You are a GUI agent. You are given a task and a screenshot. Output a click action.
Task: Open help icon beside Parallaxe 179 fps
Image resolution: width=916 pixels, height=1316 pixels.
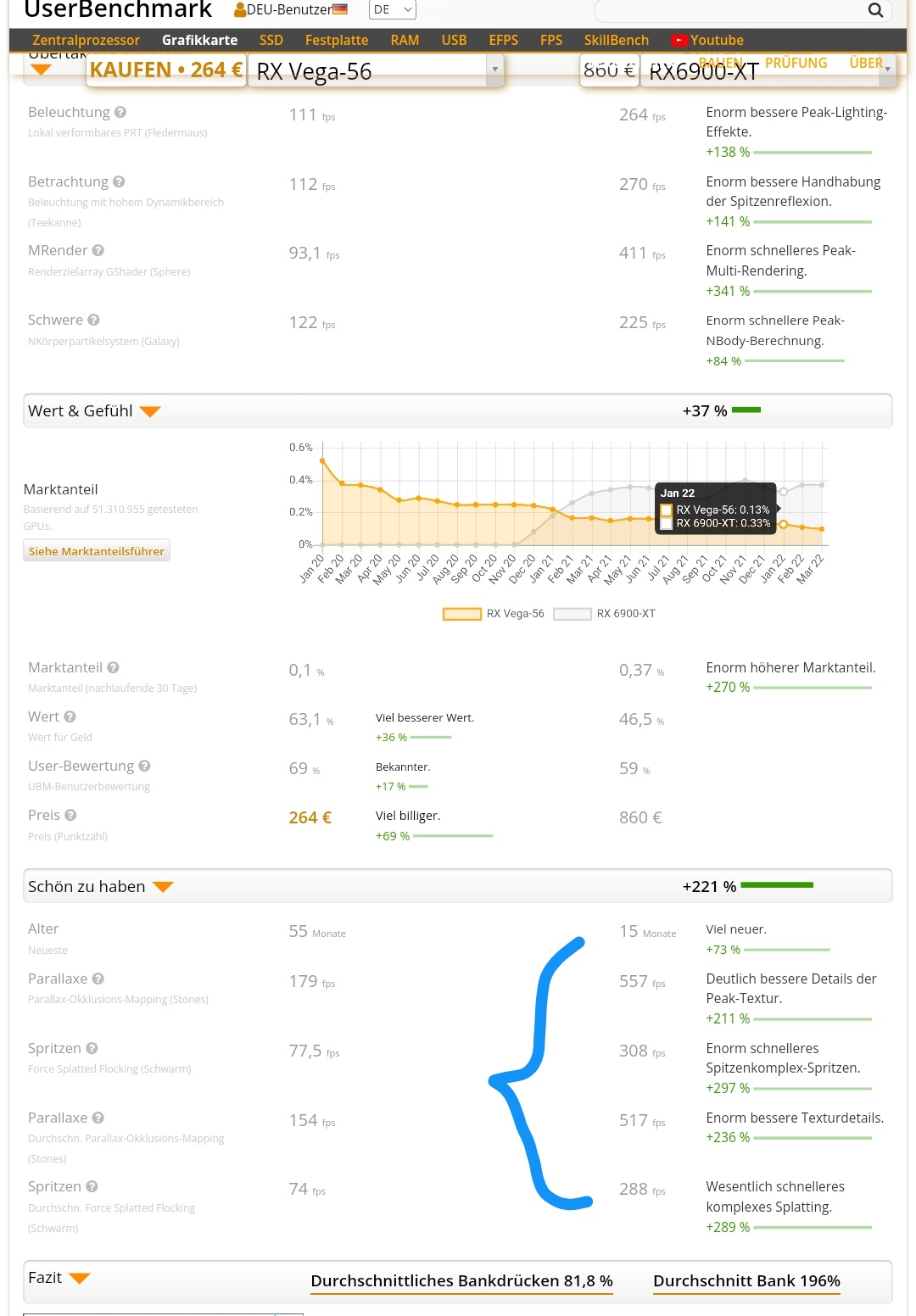[x=98, y=979]
